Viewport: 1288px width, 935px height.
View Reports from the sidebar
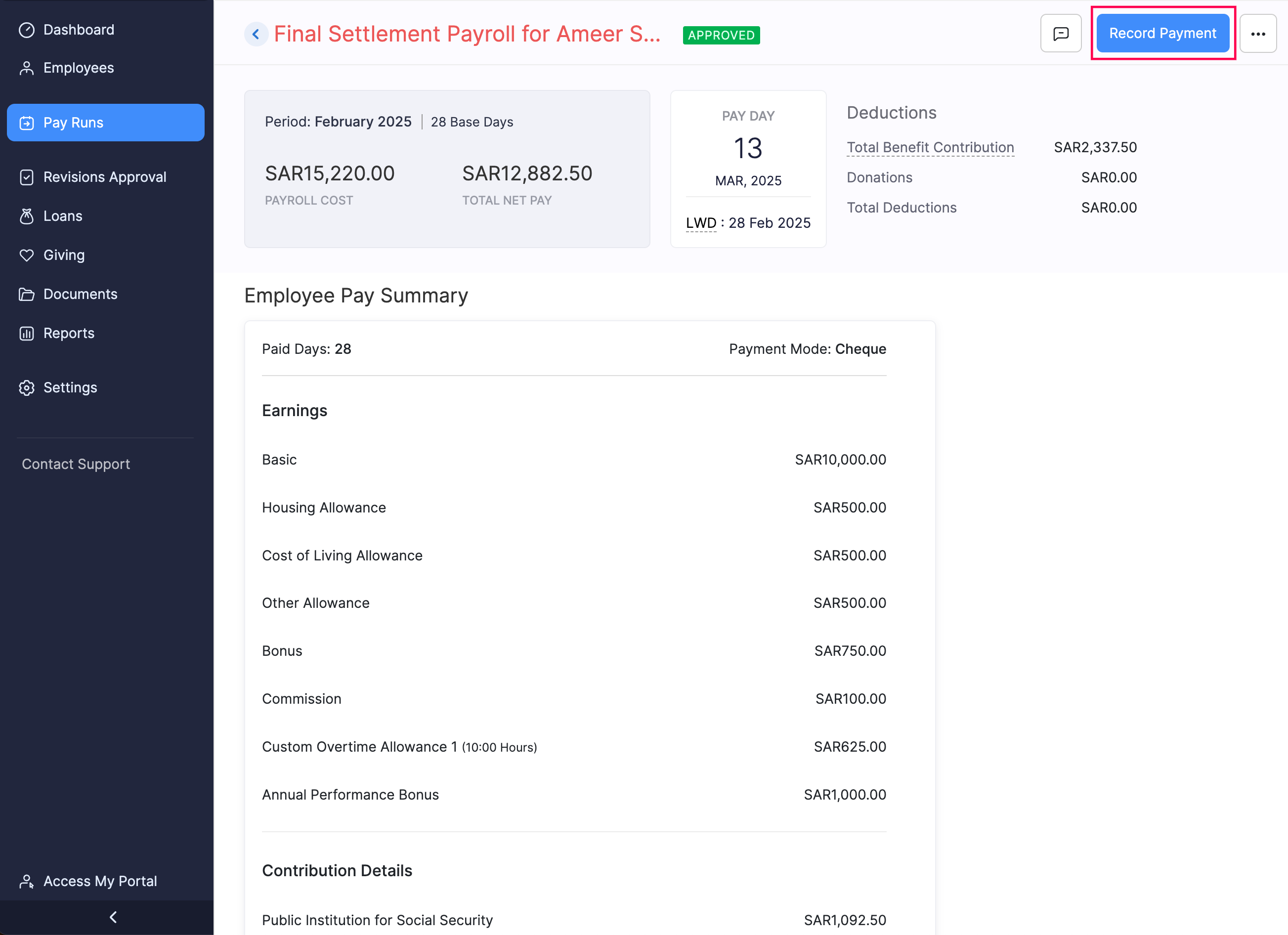[69, 333]
